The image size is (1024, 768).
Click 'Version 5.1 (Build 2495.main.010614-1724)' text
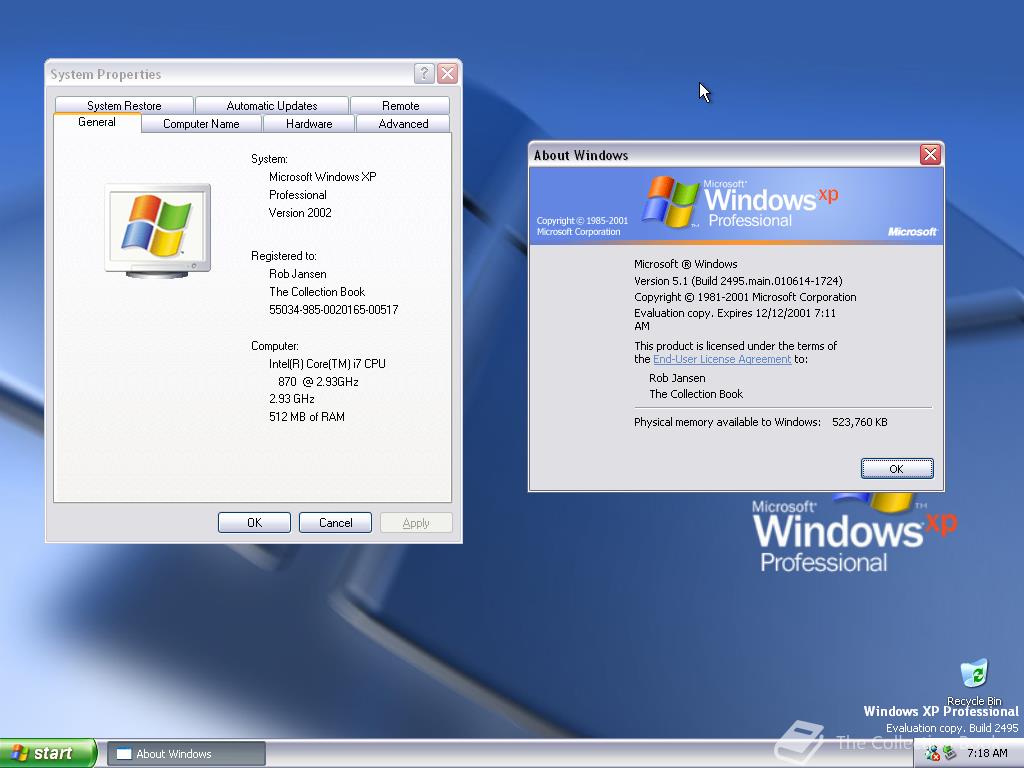[x=738, y=281]
